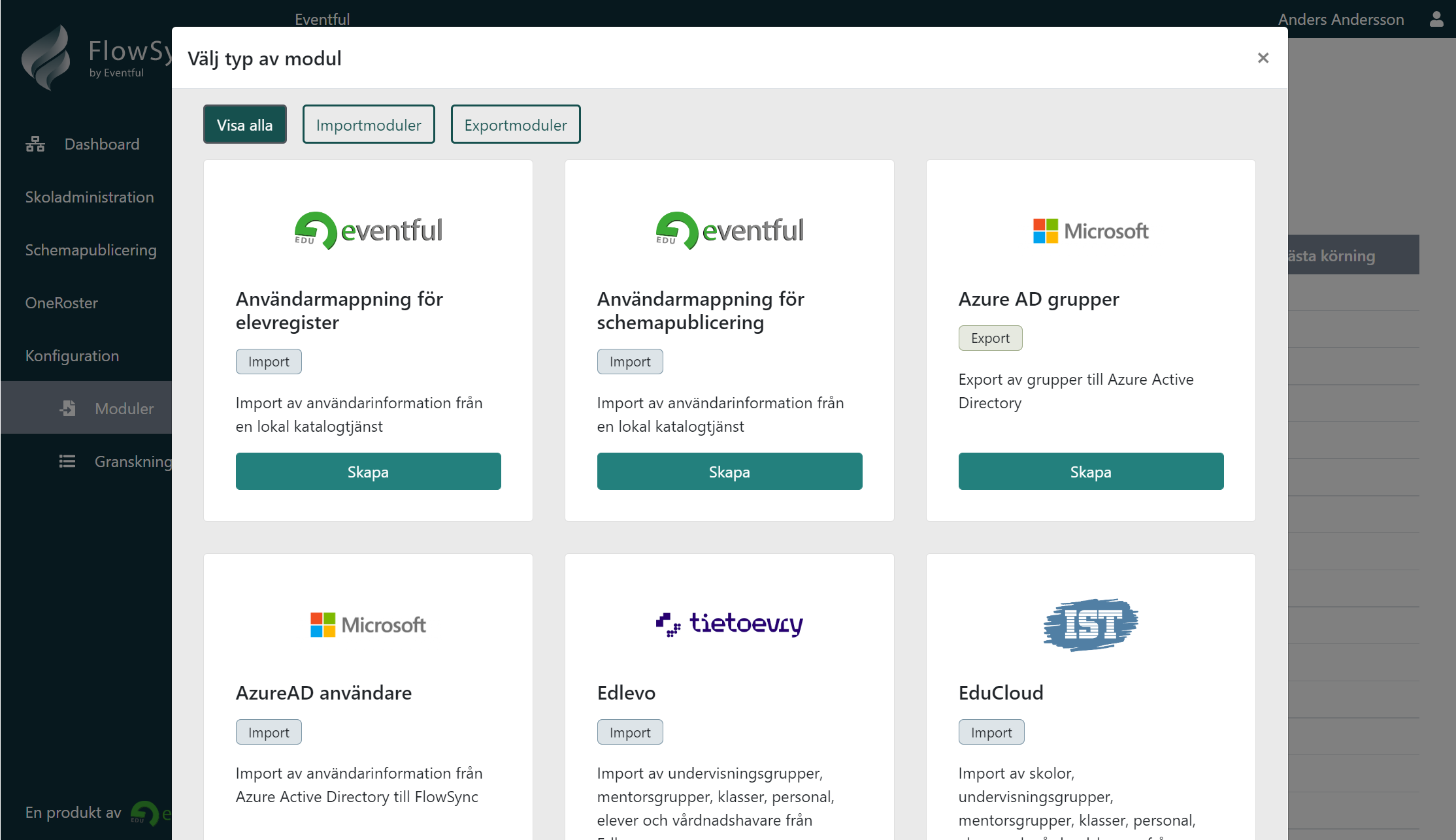Viewport: 1456px width, 840px height.
Task: Click the Edlevo card title
Action: (x=626, y=692)
